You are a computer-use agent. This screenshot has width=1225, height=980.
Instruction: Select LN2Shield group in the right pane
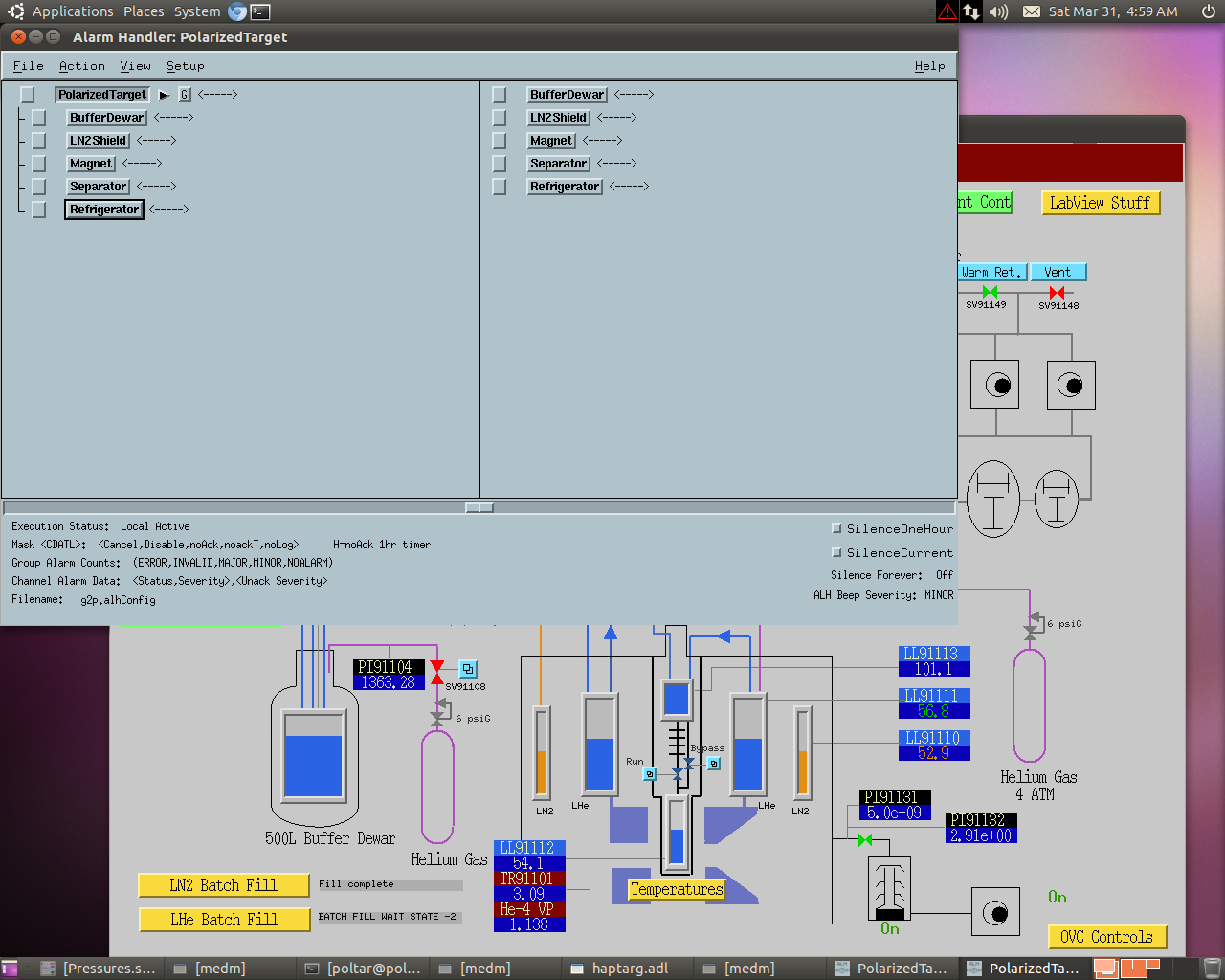click(559, 118)
